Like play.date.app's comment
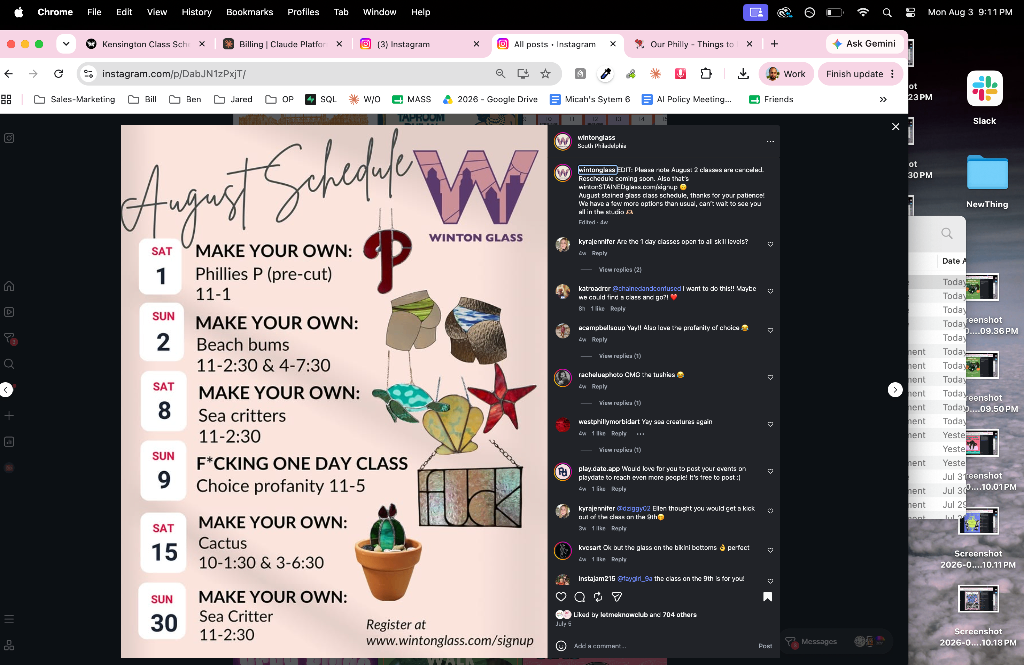This screenshot has height=665, width=1024. [771, 472]
